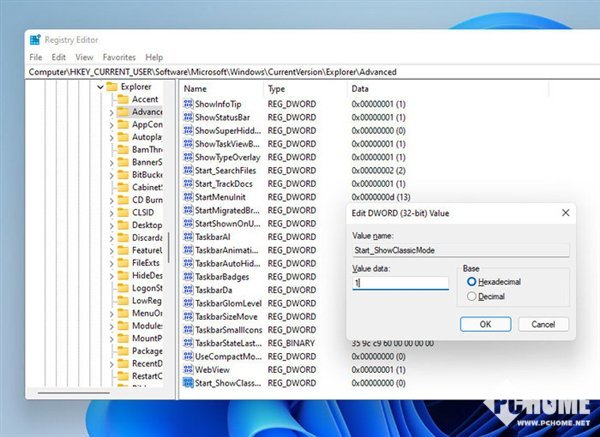Select the RecentD key in tree

click(147, 364)
